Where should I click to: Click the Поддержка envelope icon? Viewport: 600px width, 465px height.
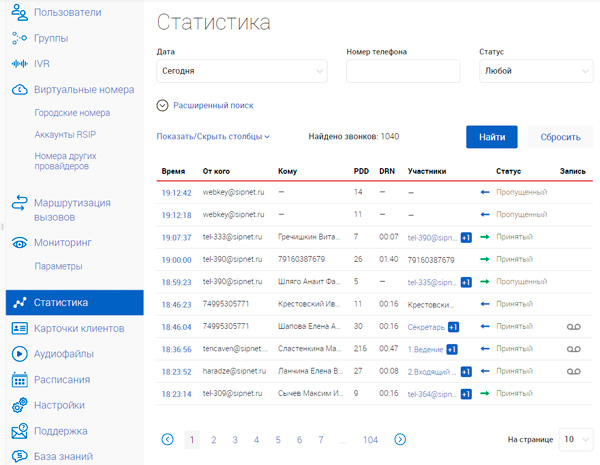pos(18,432)
